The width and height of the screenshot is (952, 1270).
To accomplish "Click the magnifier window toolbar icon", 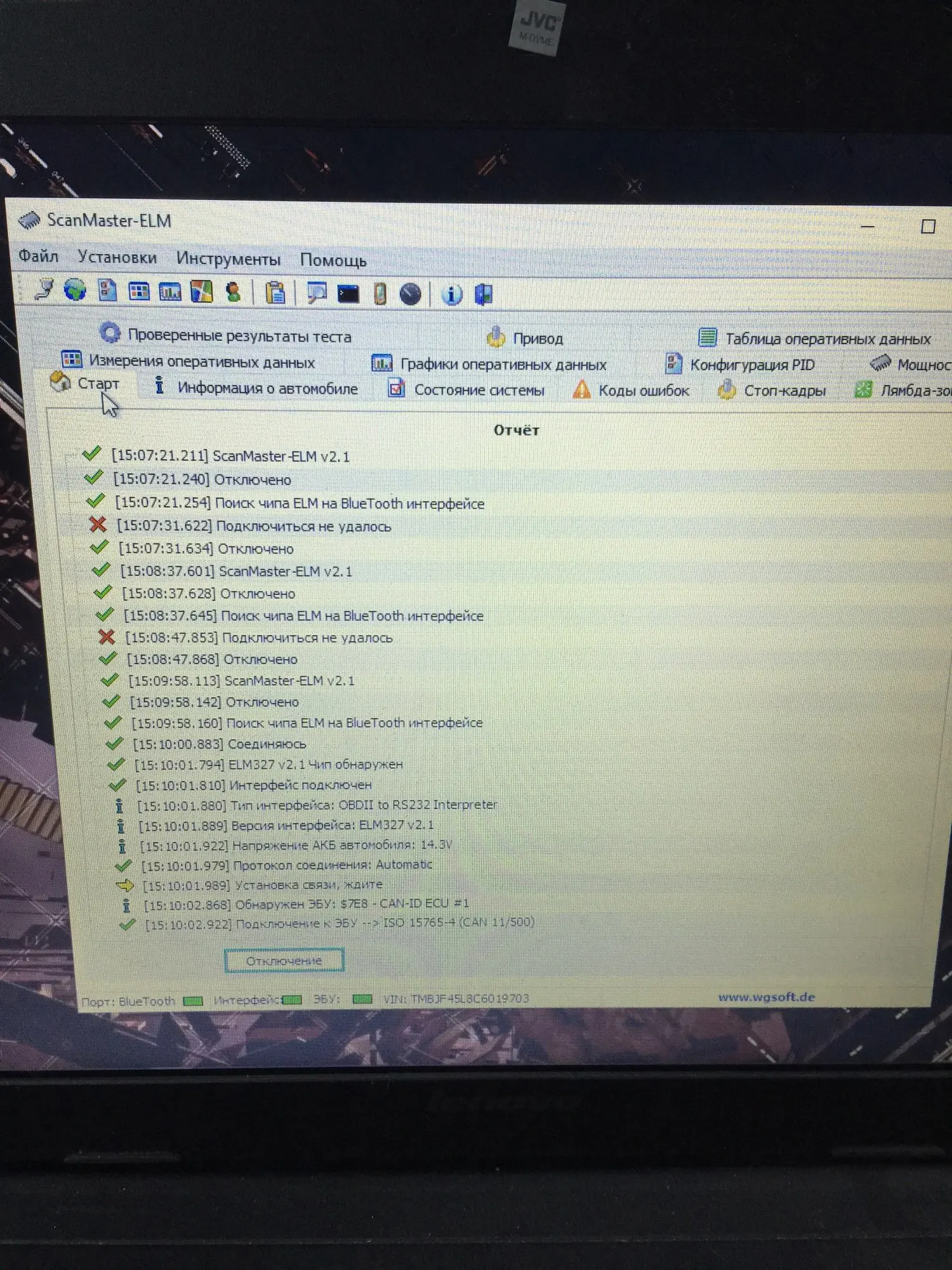I will point(316,294).
